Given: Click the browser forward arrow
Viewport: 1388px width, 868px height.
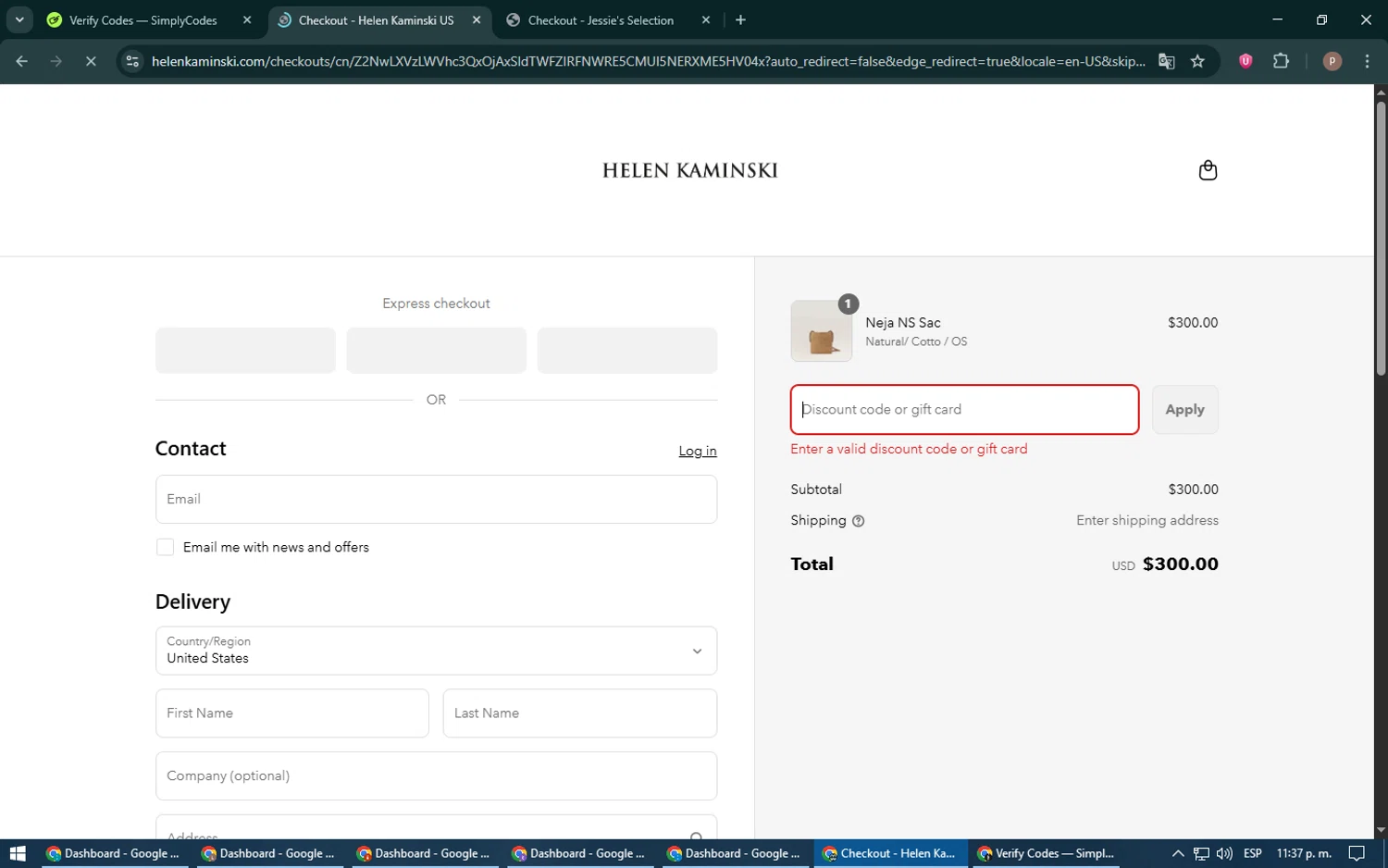Looking at the screenshot, I should [x=56, y=61].
